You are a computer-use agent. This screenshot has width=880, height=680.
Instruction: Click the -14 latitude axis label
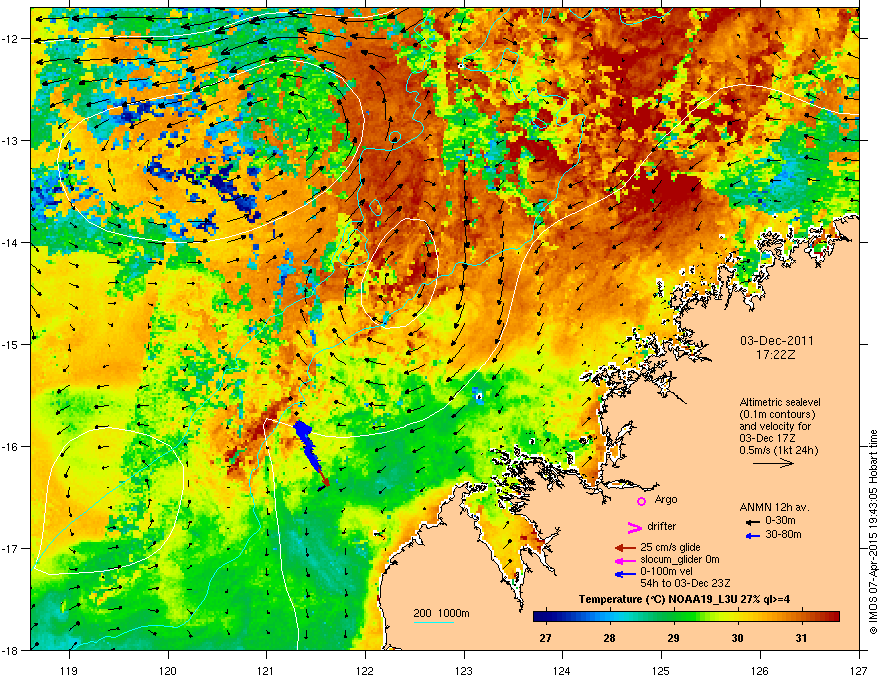click(11, 243)
